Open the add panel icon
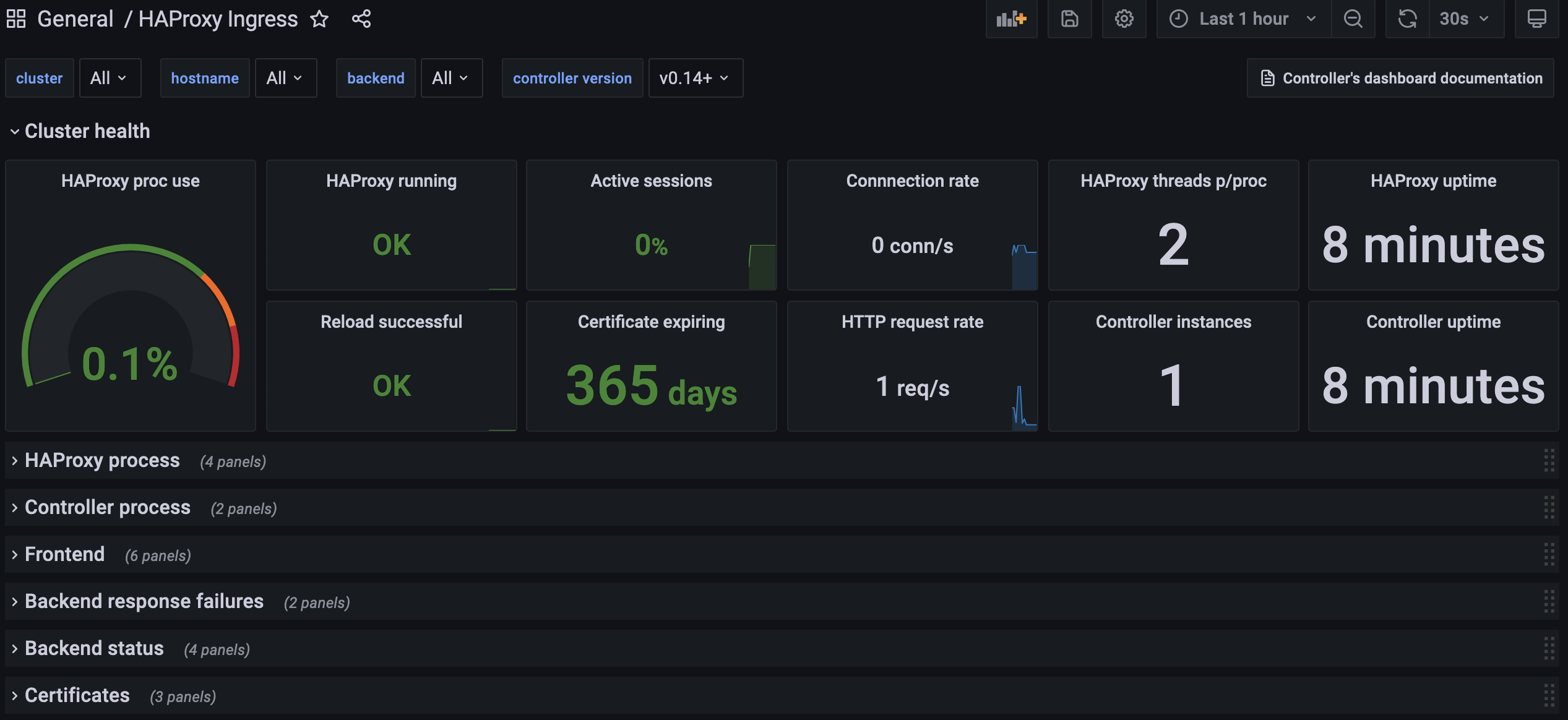 [1011, 19]
